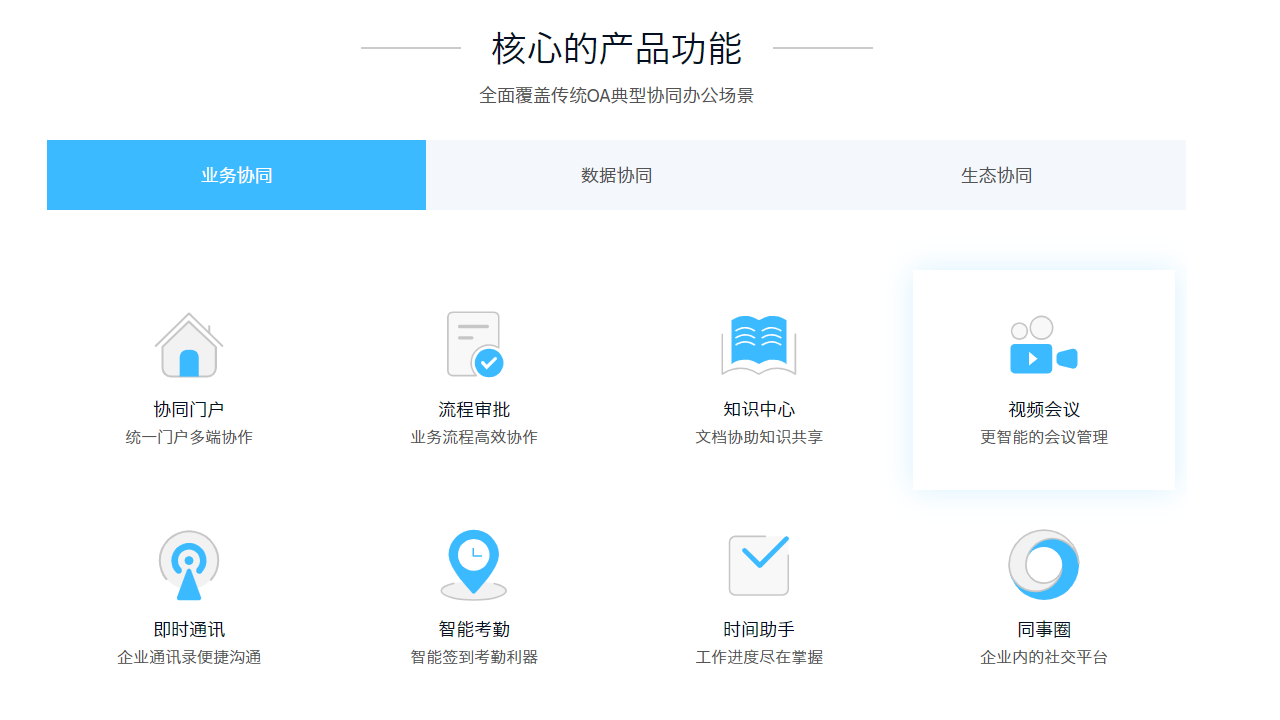Switch to the 数据协同 tab

(616, 175)
